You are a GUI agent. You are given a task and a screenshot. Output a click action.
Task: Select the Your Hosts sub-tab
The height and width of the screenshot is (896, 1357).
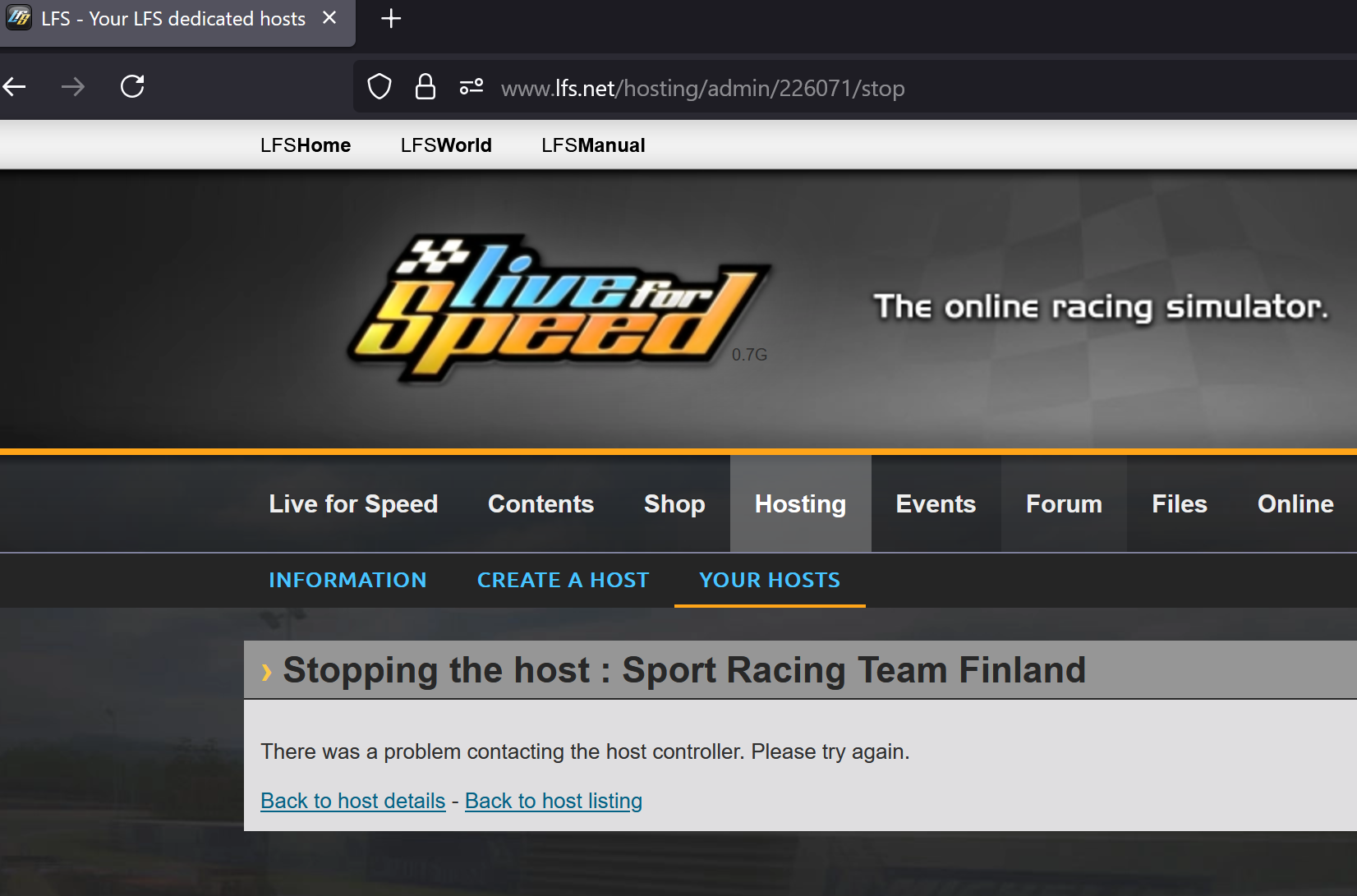(770, 580)
